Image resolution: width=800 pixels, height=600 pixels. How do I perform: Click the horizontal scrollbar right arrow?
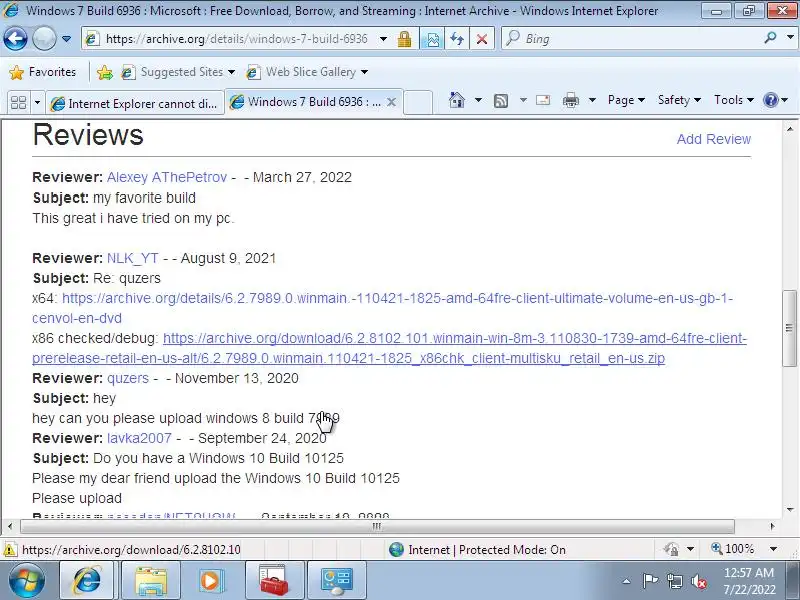[772, 526]
